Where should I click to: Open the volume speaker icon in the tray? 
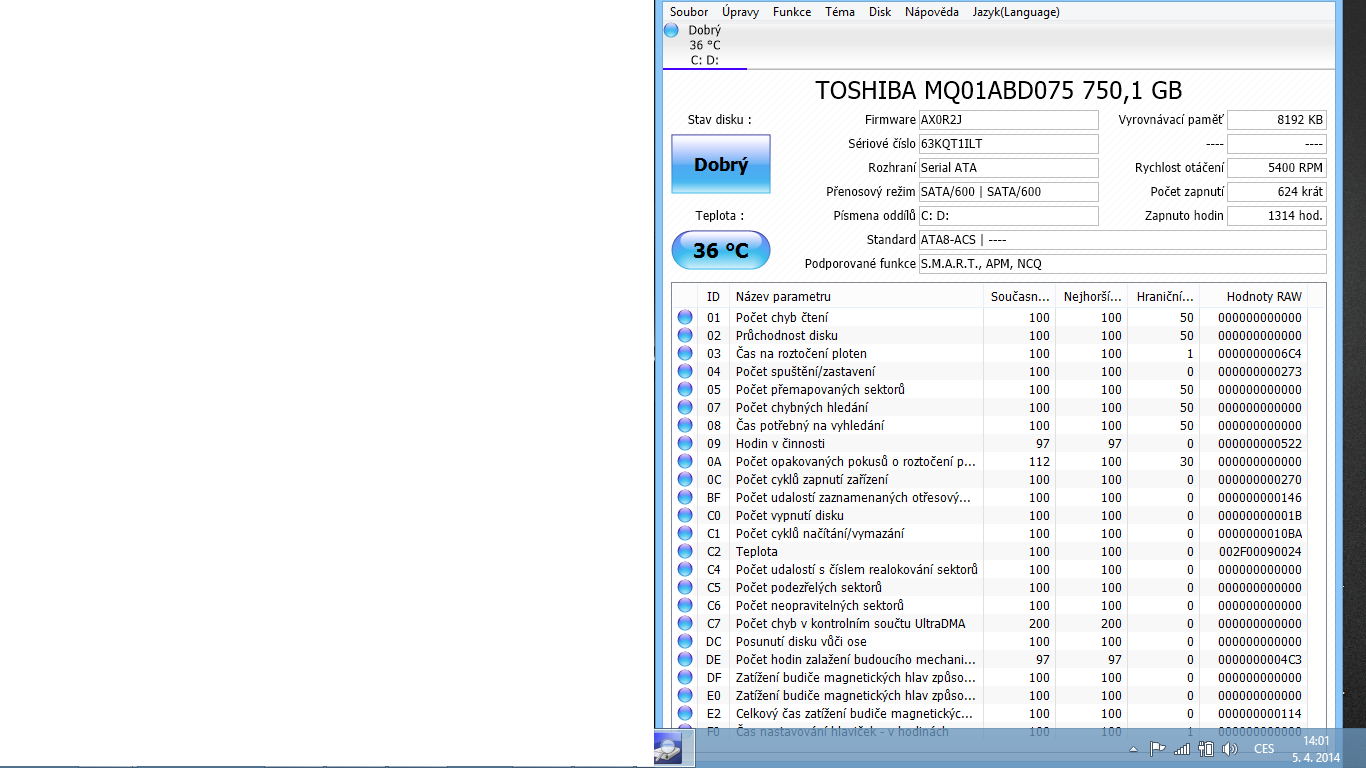[x=1230, y=749]
